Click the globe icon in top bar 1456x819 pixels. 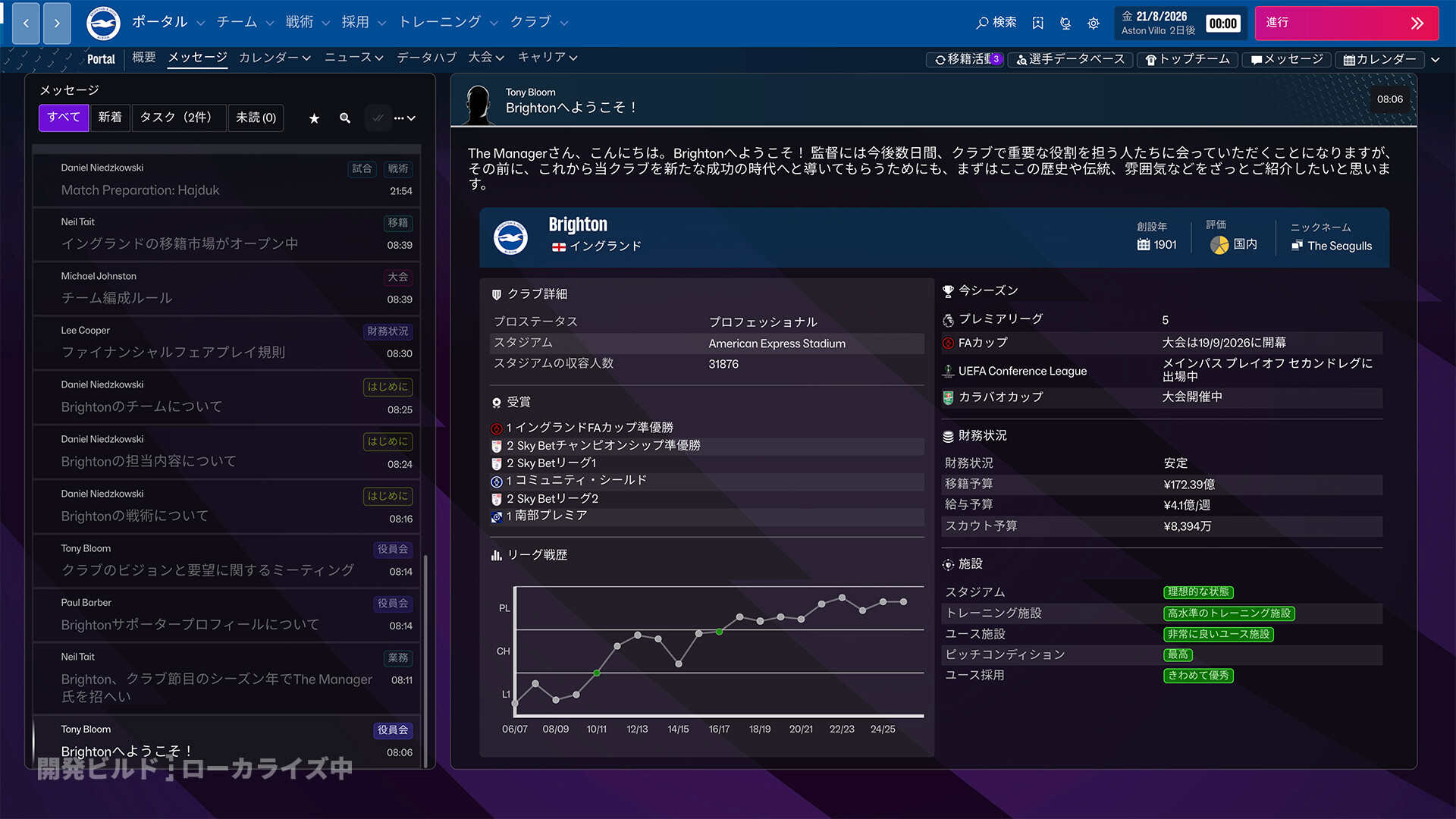click(x=1065, y=24)
